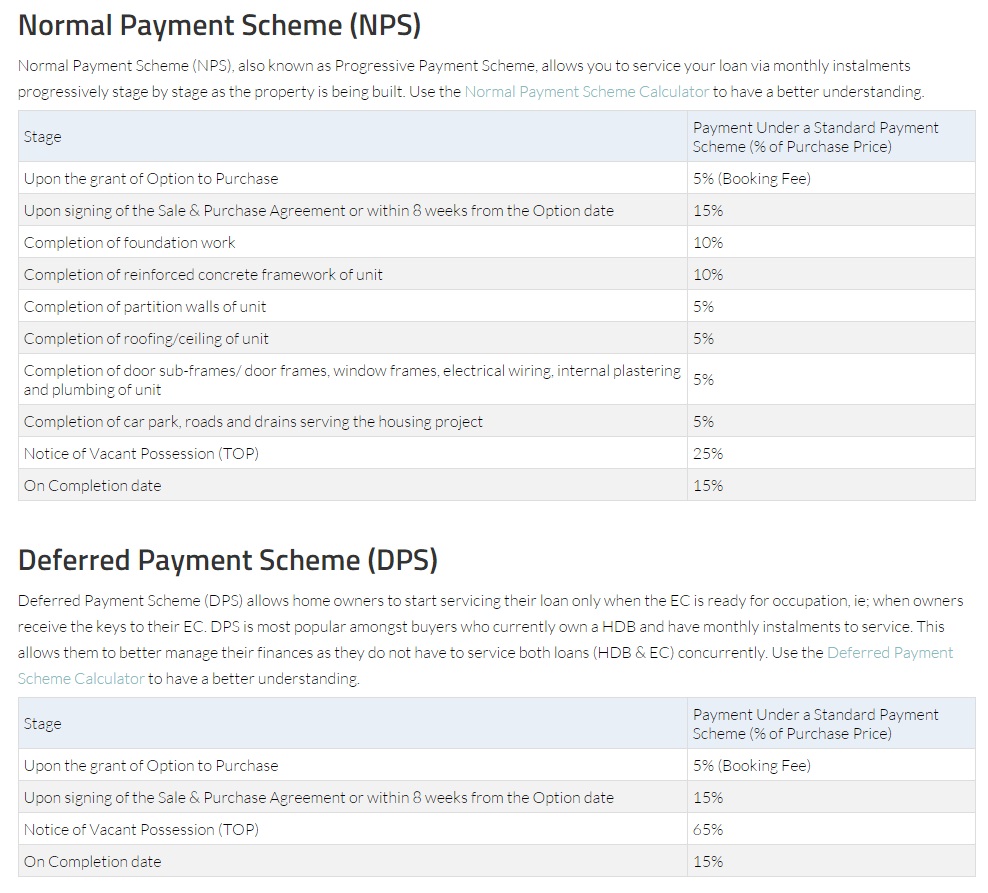
Task: Click the Normal Payment Scheme (NPS) heading
Action: tap(218, 26)
